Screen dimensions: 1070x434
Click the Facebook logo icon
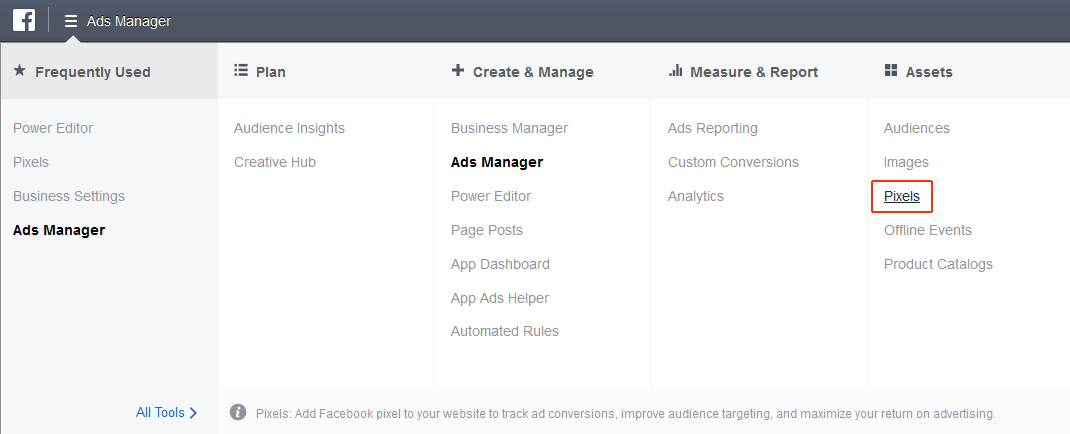click(x=24, y=20)
